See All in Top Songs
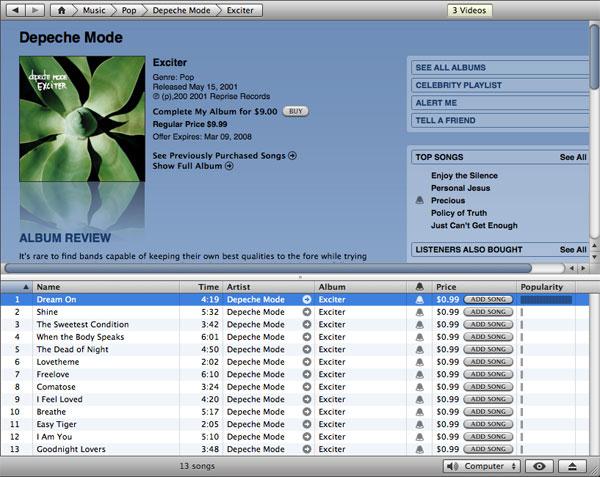 (x=573, y=157)
